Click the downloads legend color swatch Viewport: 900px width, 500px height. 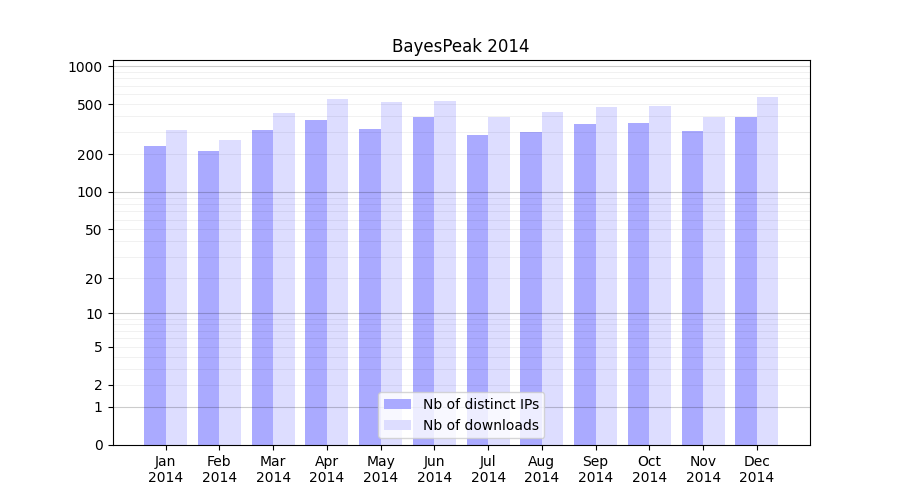(x=397, y=425)
